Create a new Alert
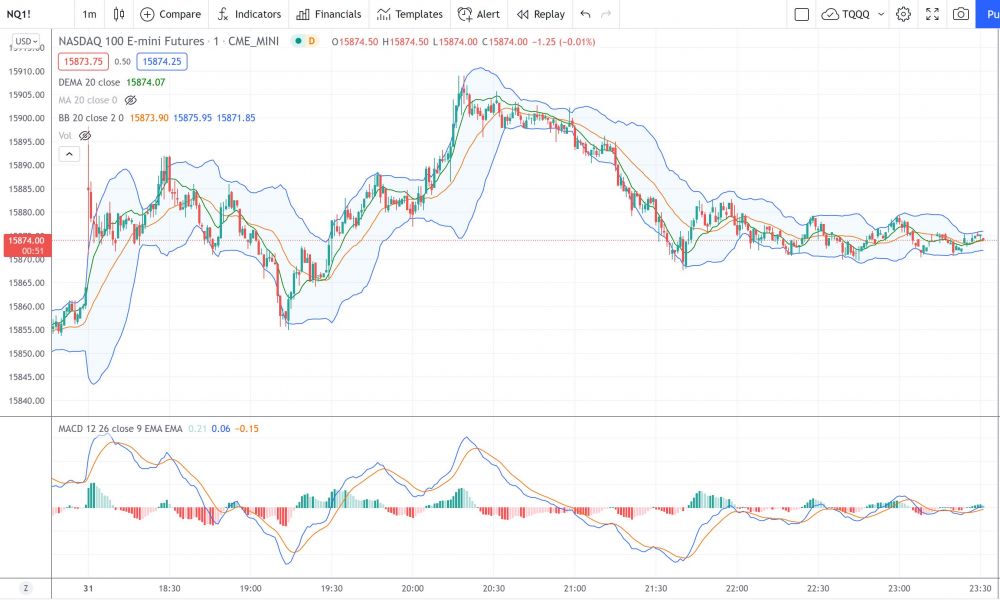1000x600 pixels. [x=478, y=14]
